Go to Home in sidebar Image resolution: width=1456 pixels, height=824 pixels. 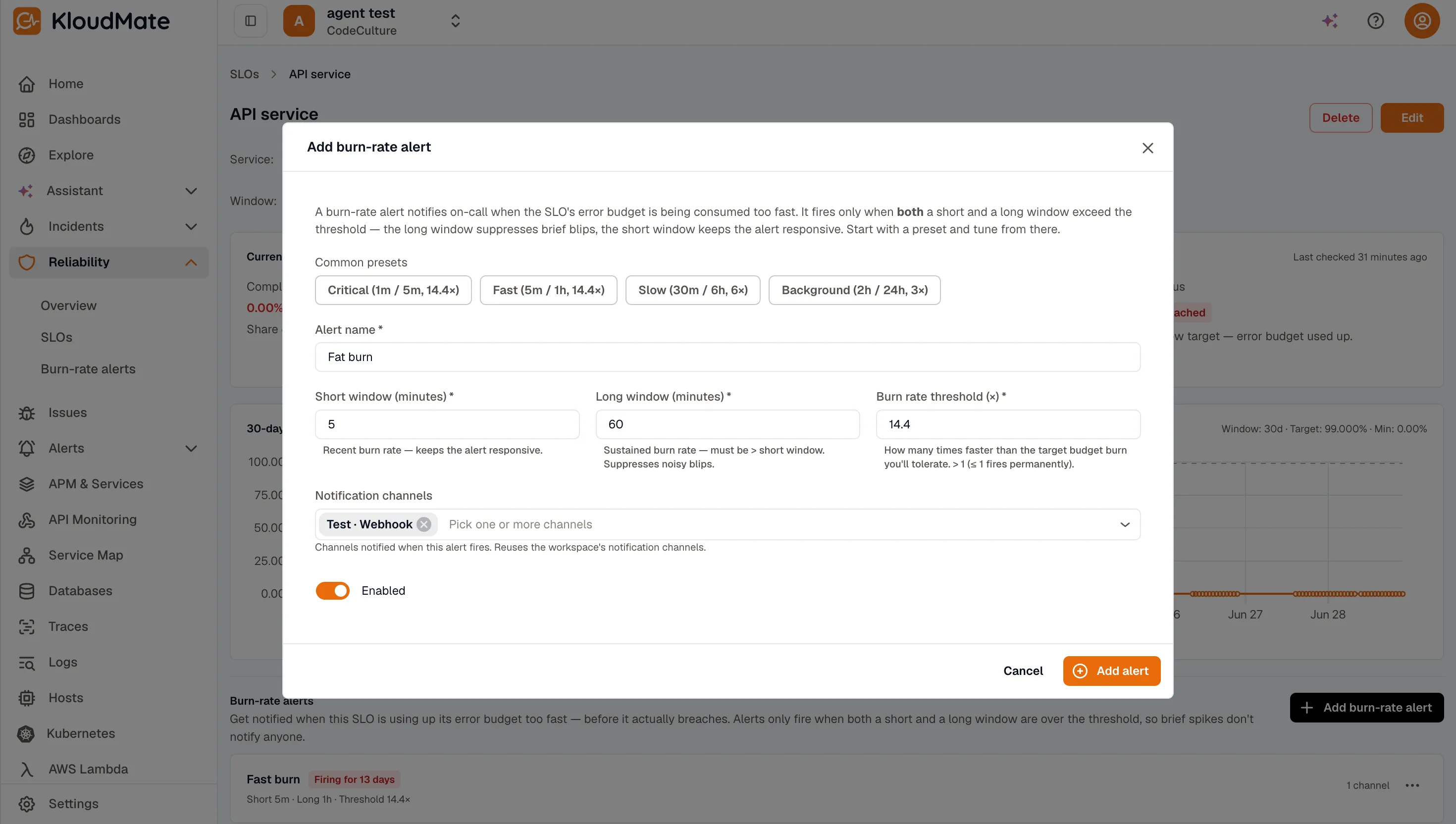click(66, 84)
